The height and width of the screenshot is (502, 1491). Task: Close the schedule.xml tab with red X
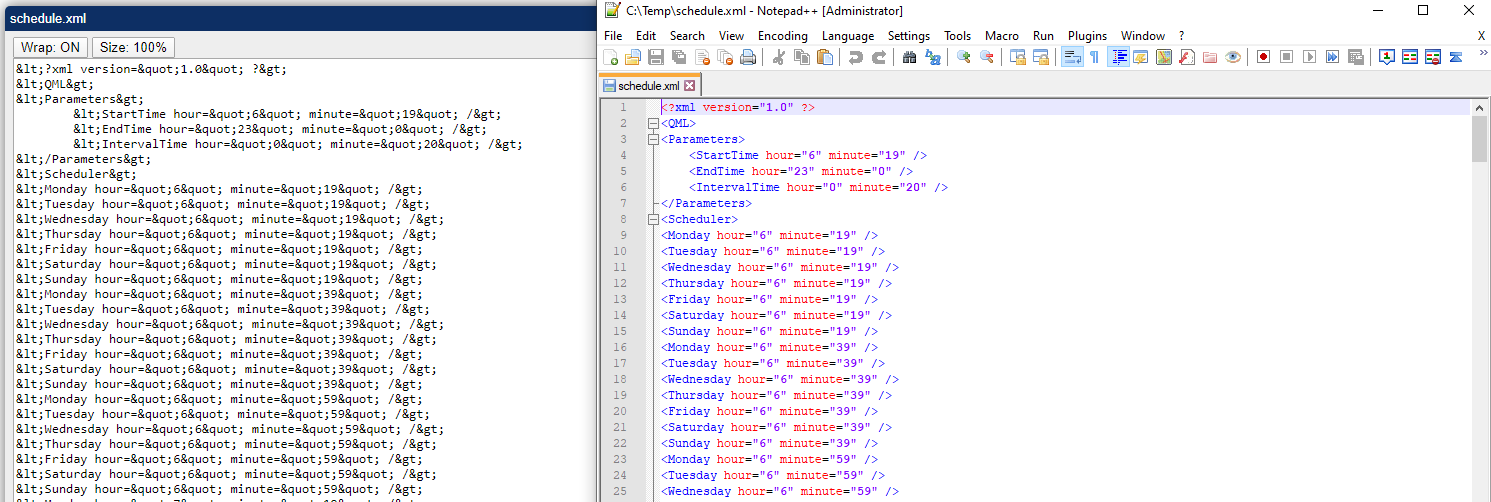tap(689, 86)
